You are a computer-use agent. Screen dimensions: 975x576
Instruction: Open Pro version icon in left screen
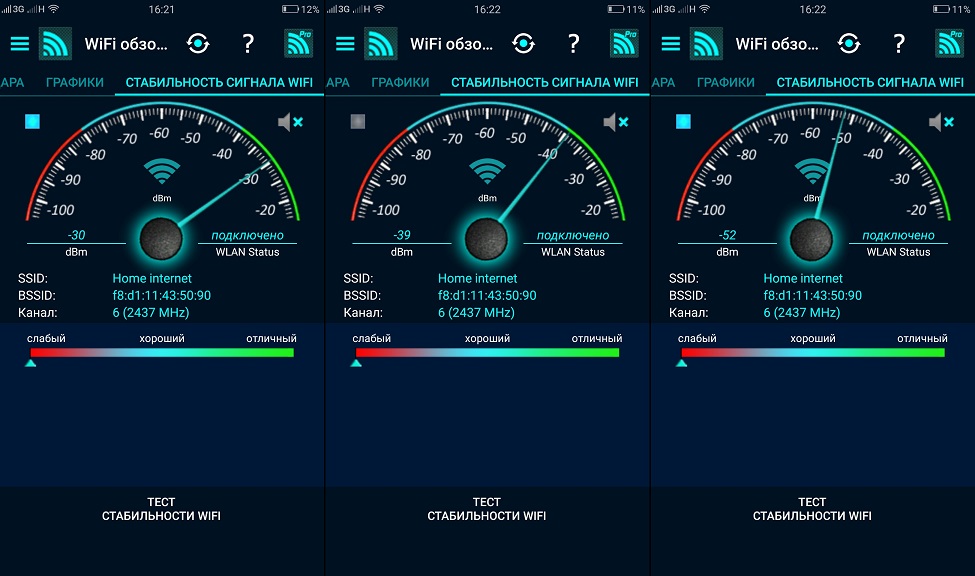(x=298, y=44)
